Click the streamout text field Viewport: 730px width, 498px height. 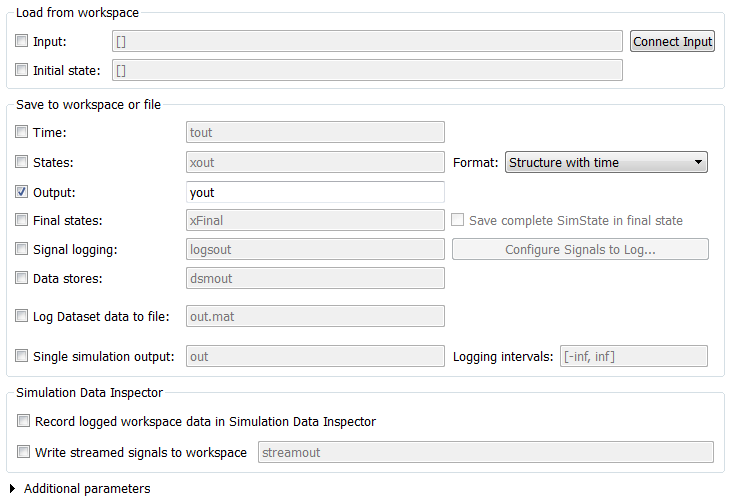coord(485,452)
